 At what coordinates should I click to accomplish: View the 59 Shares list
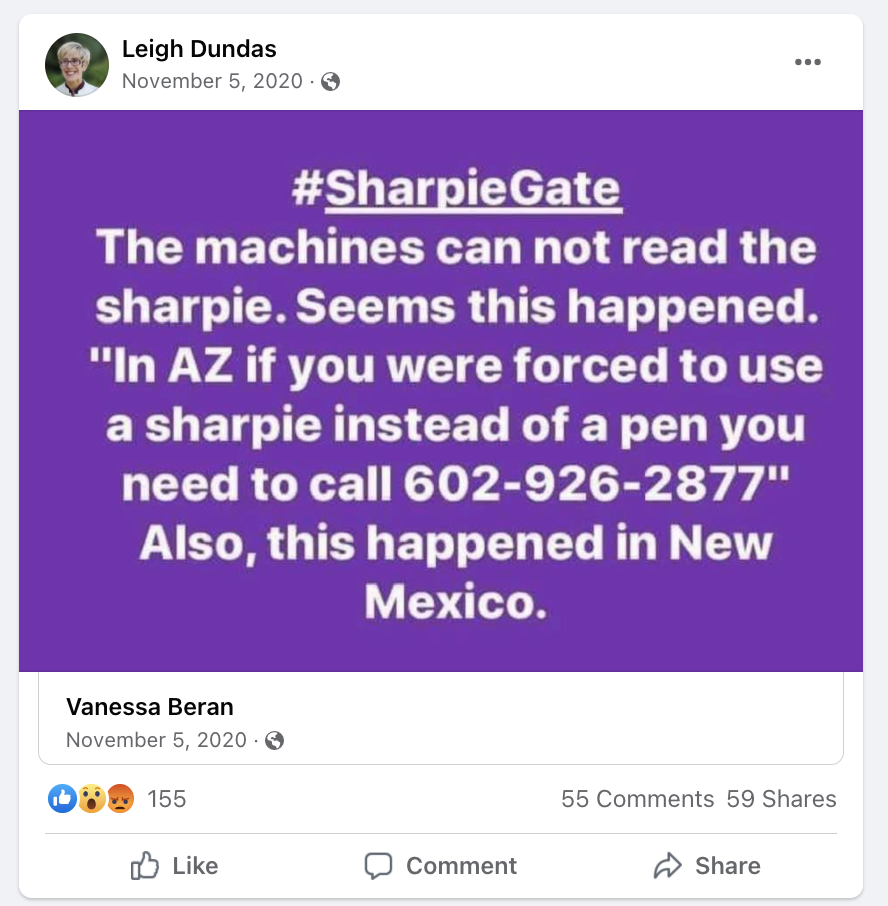click(781, 799)
